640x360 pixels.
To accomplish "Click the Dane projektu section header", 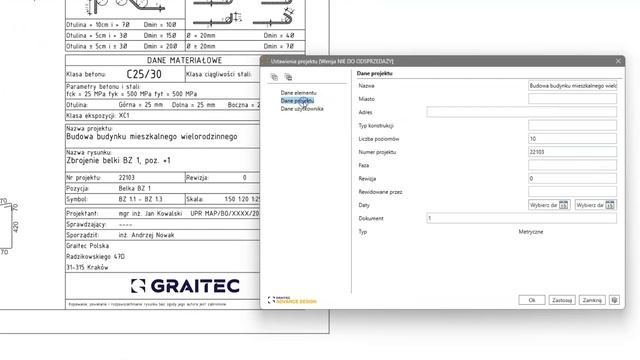I will click(x=374, y=73).
